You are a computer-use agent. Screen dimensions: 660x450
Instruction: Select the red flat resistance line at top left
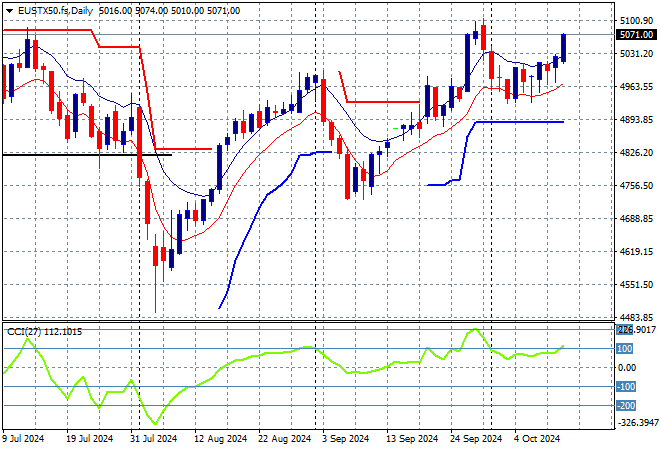pyautogui.click(x=50, y=30)
